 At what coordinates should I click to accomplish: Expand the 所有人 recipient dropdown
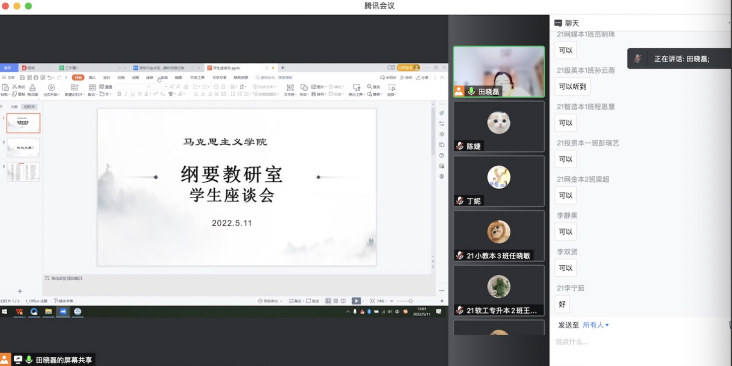596,325
